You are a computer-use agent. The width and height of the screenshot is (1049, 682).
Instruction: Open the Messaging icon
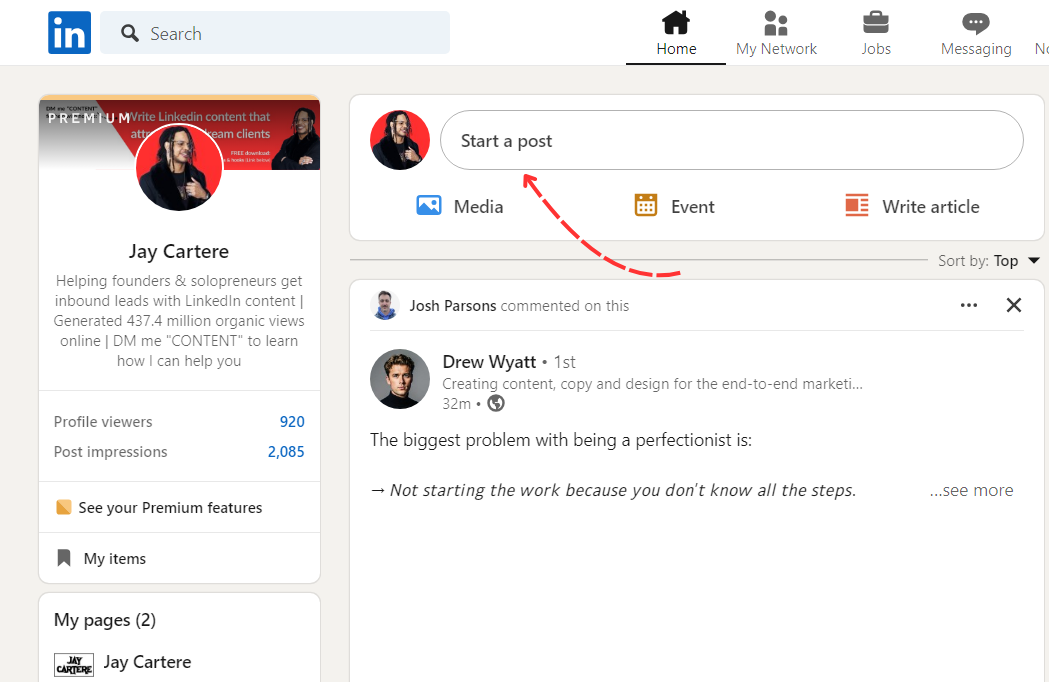[975, 20]
